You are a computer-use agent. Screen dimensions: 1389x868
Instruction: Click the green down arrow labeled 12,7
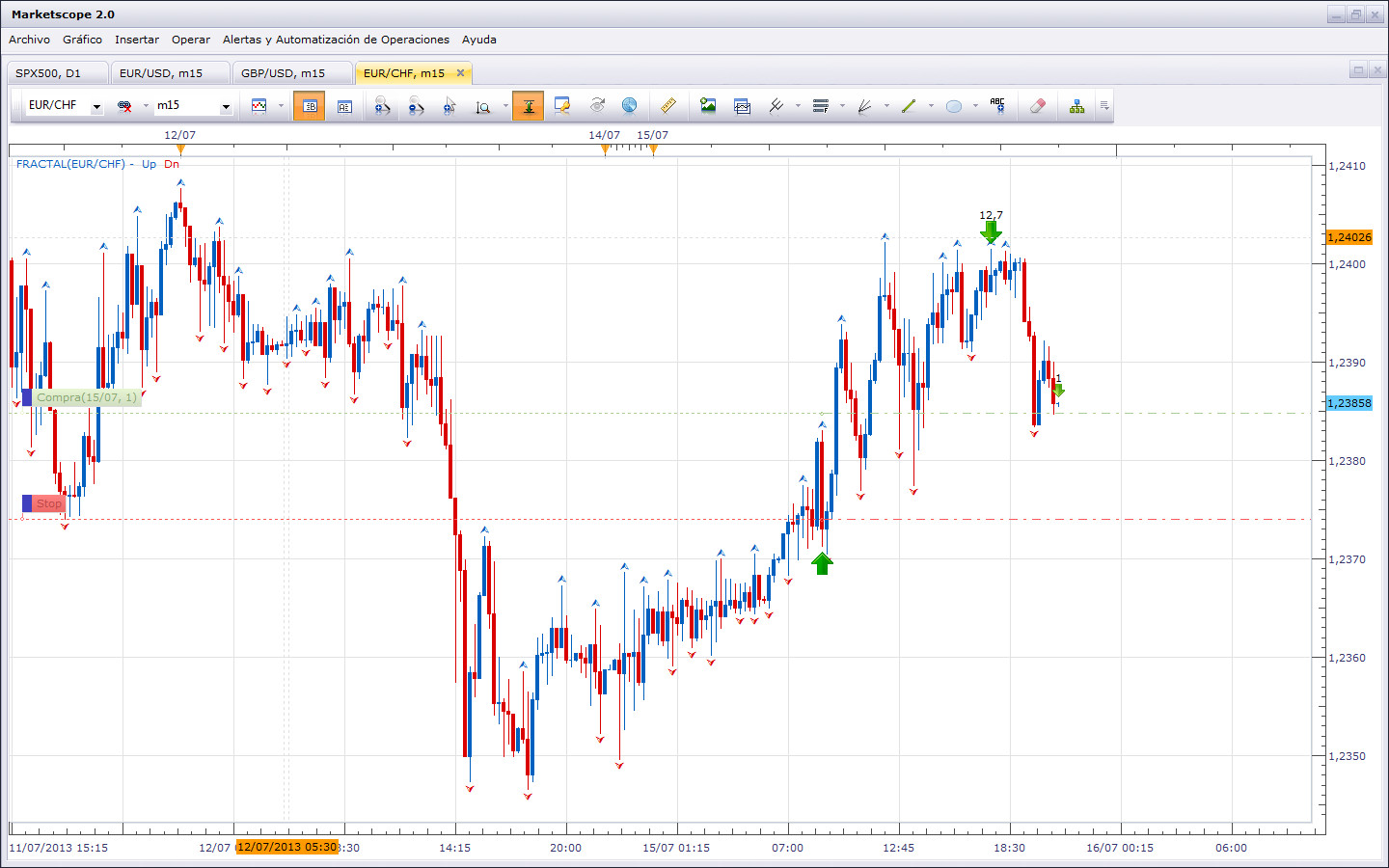(991, 231)
